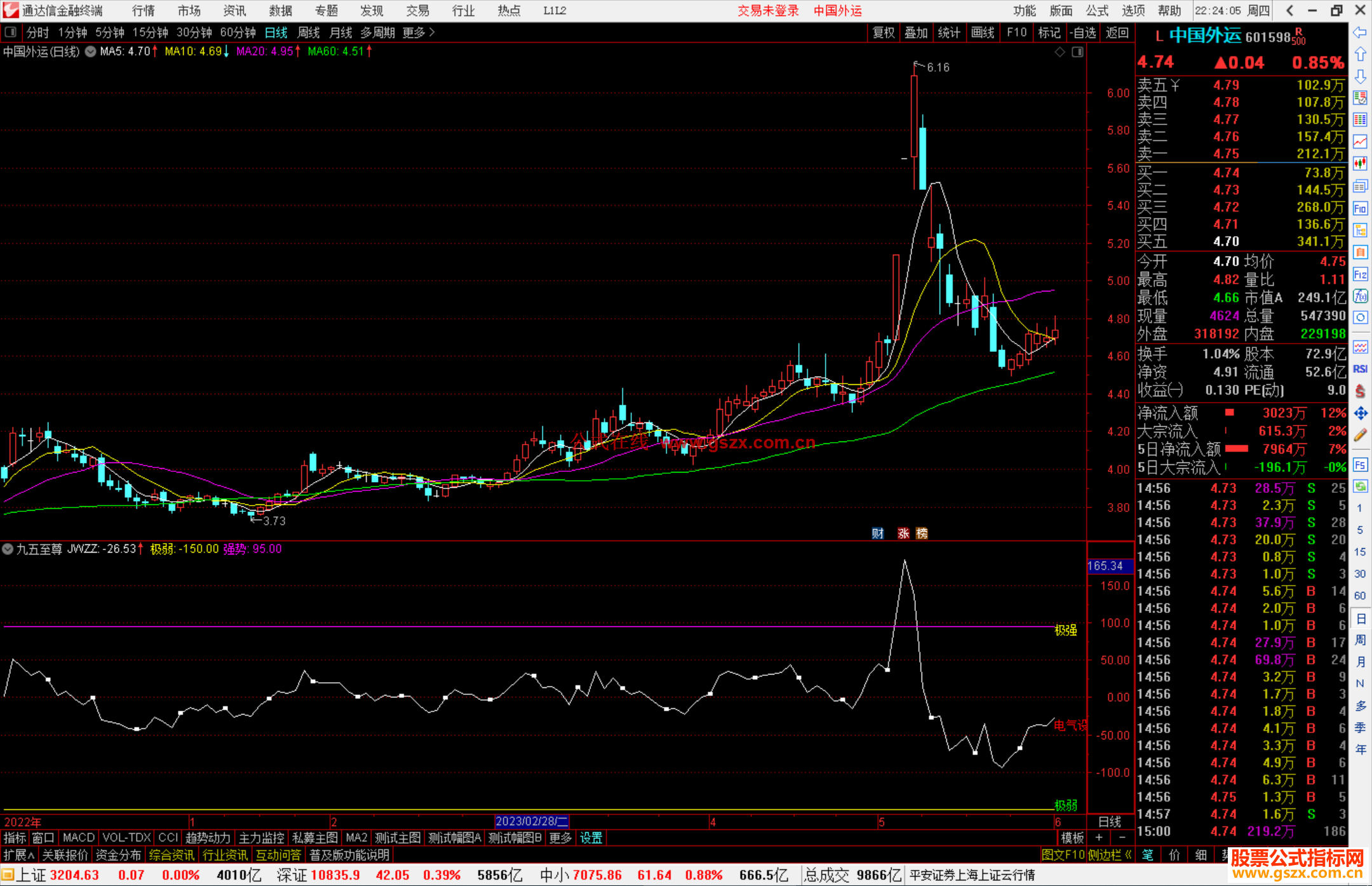Switch to the MACD indicator tab

(79, 838)
